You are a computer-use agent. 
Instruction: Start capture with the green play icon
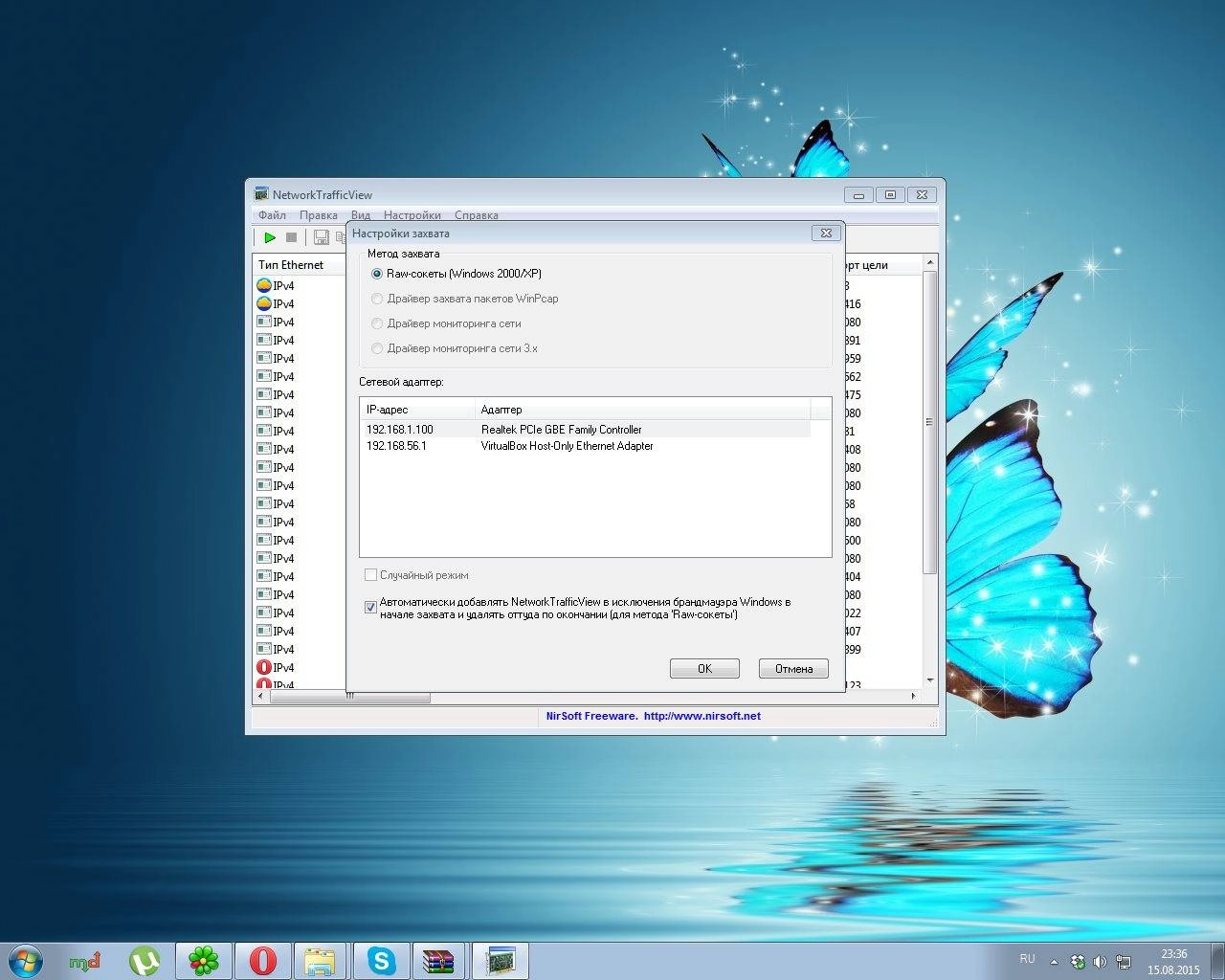coord(270,237)
